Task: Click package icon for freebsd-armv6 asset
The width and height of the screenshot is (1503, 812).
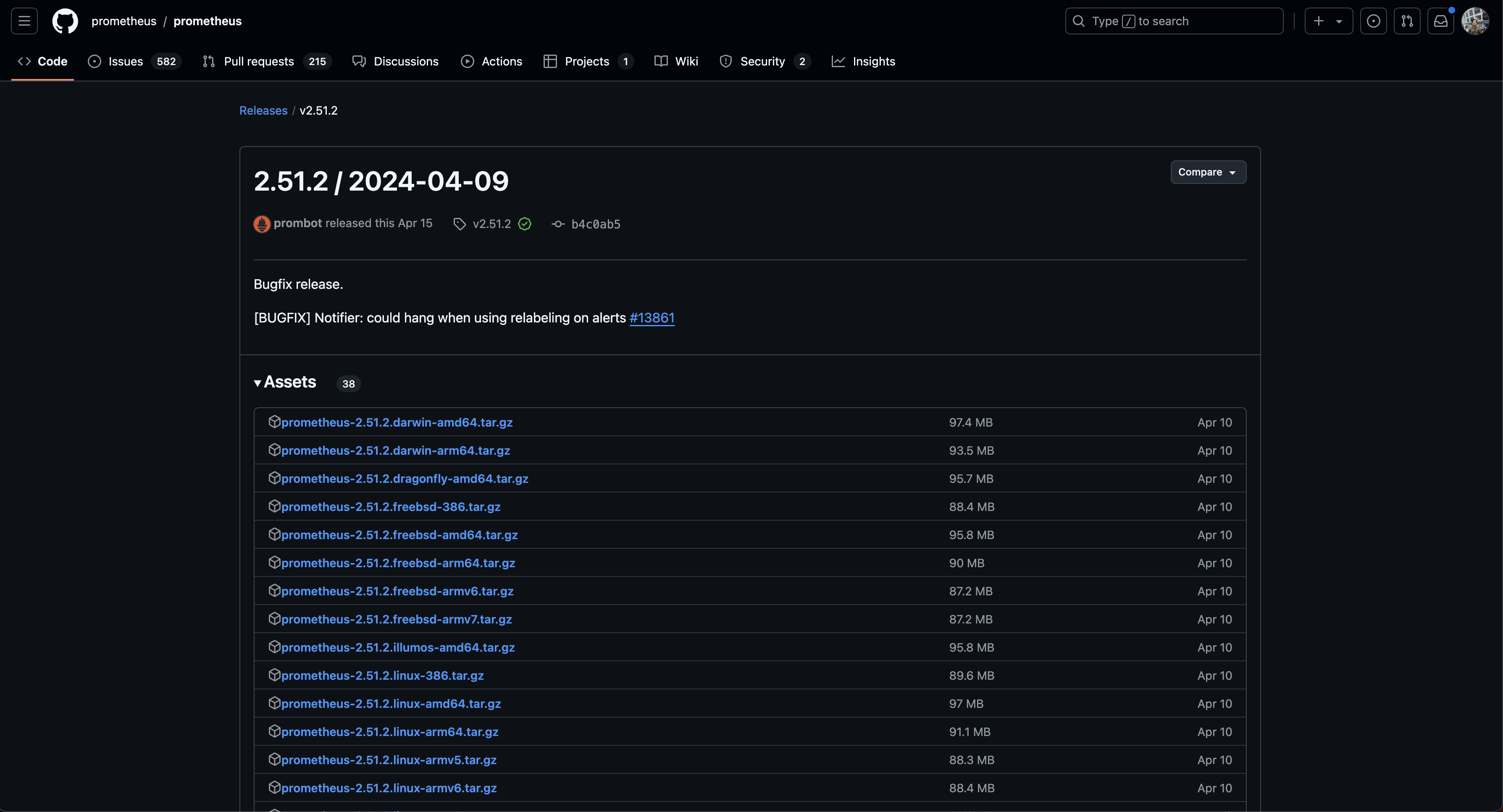Action: [274, 590]
